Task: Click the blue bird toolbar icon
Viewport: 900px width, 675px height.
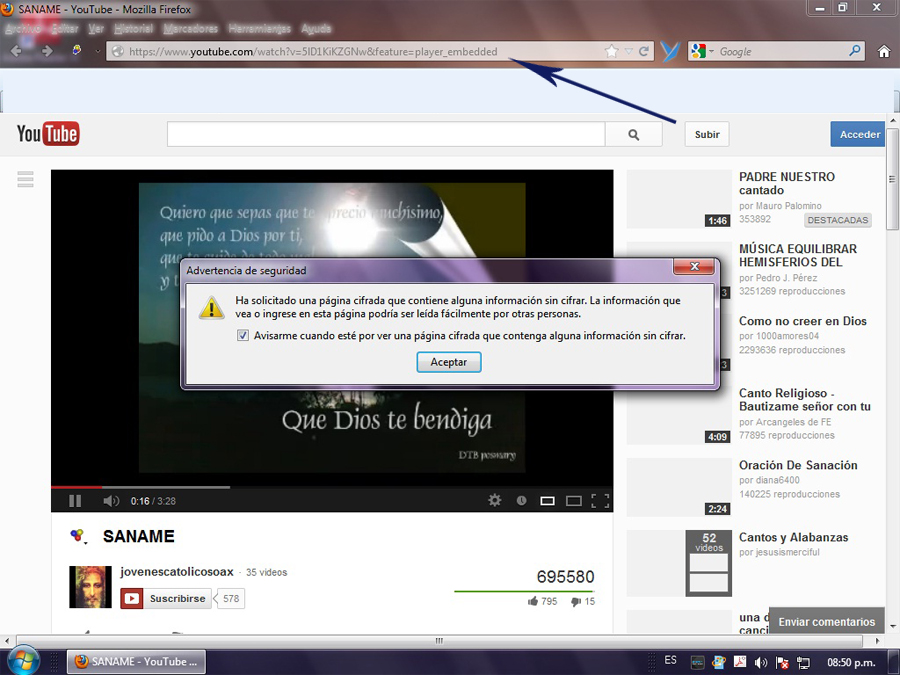Action: click(x=669, y=51)
